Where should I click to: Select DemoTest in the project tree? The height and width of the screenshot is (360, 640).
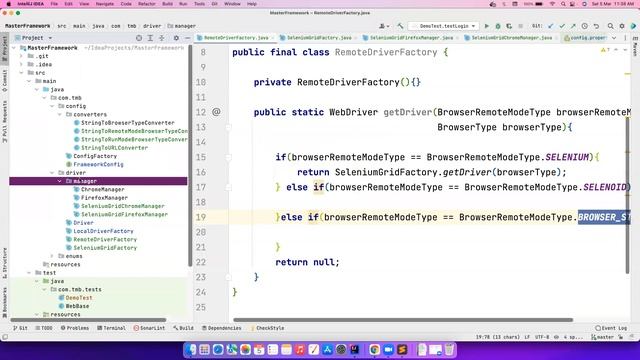coord(79,298)
